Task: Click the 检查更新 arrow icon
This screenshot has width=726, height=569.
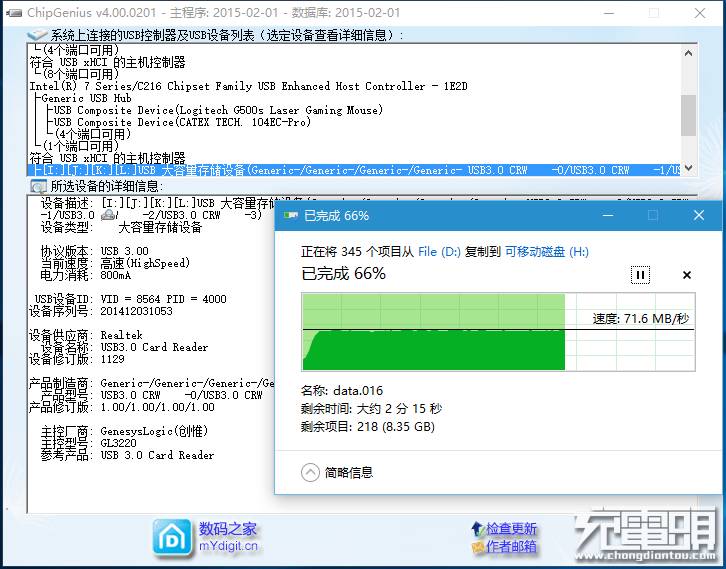Action: 477,528
